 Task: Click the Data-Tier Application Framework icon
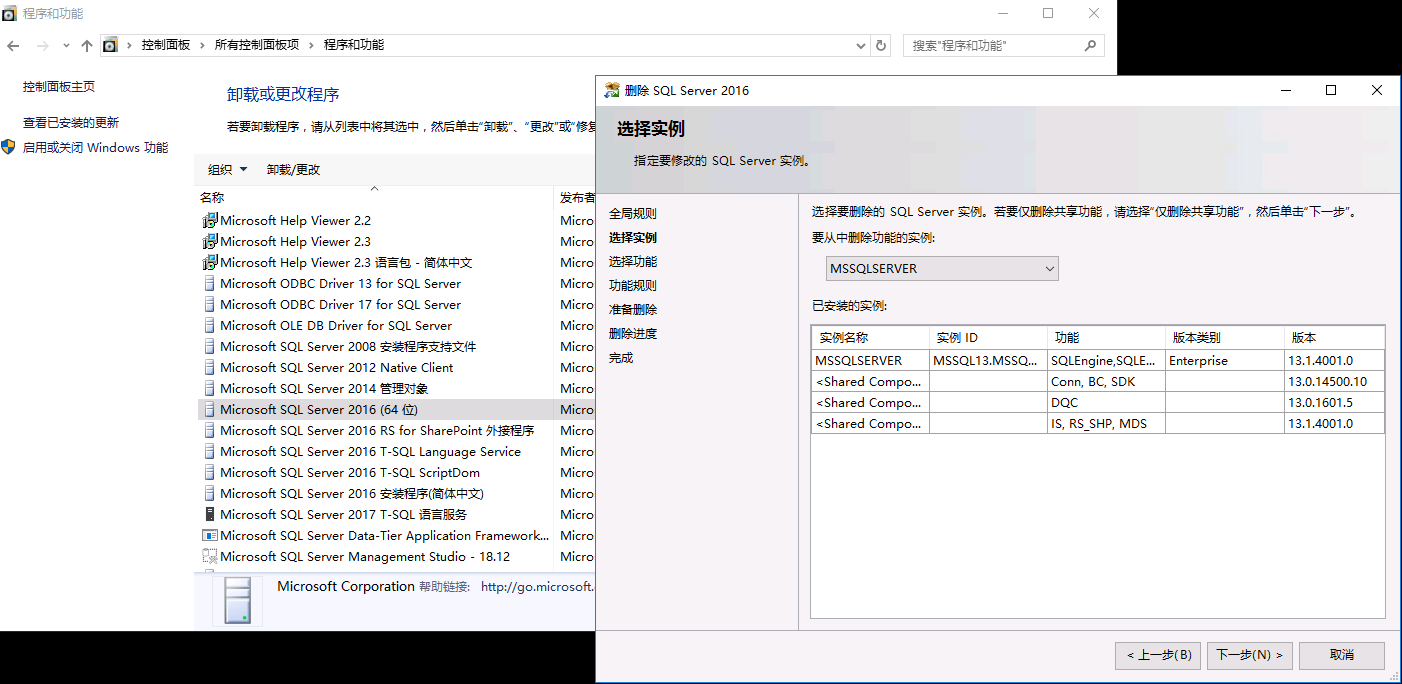pos(209,536)
